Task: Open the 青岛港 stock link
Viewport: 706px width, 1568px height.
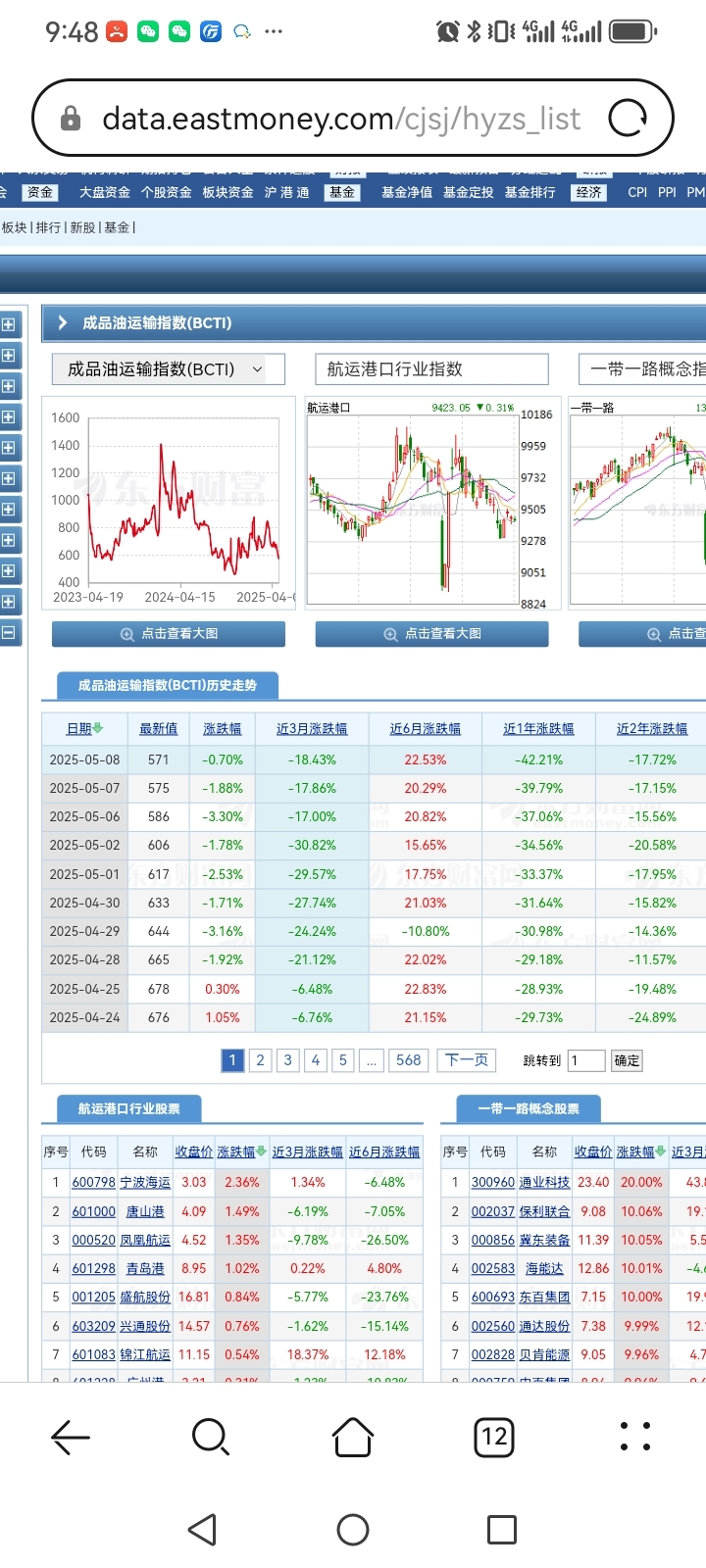Action: coord(145,1268)
